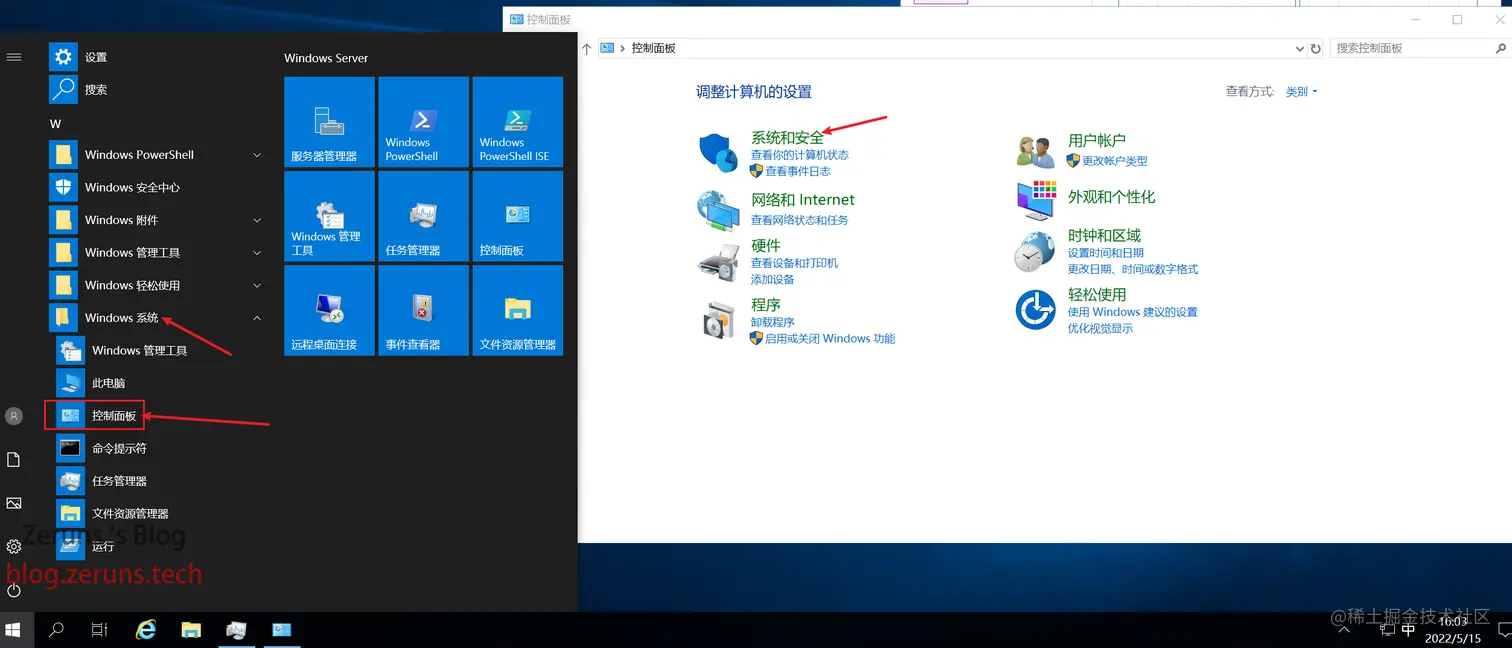Click the 网络和 Internet globe icon

click(x=717, y=211)
